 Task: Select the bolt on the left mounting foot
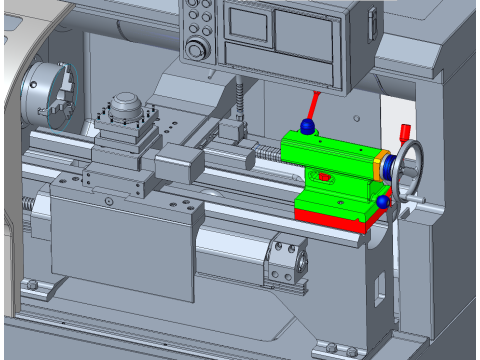click(32, 285)
